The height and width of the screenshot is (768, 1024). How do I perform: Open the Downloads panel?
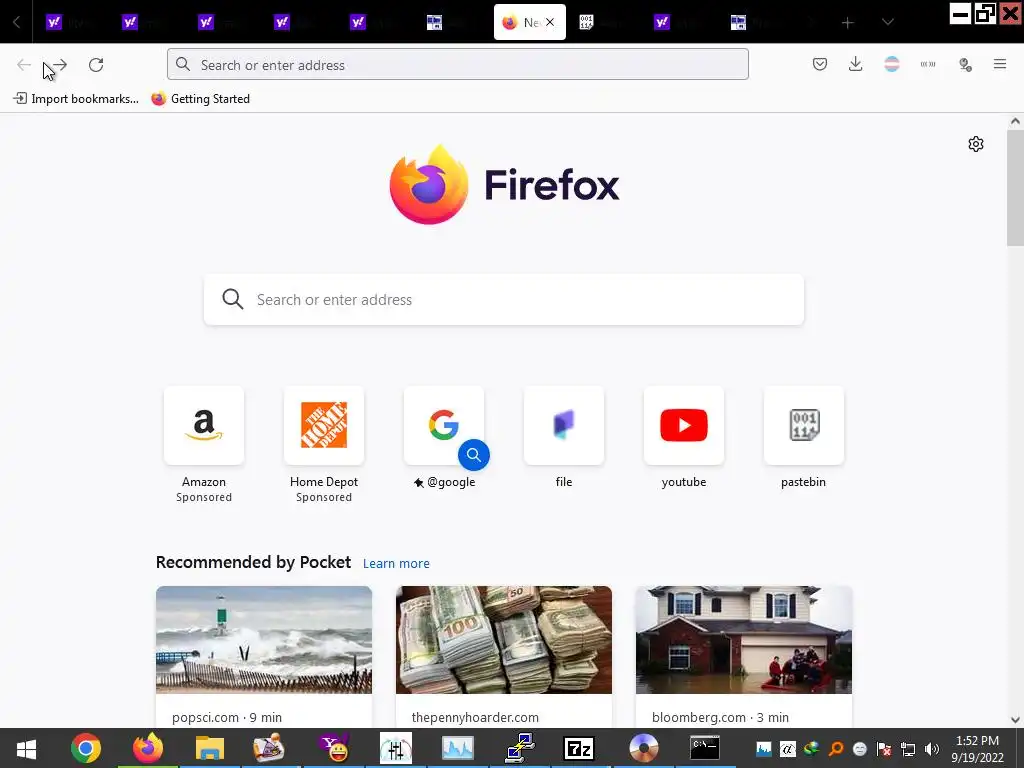pyautogui.click(x=856, y=64)
